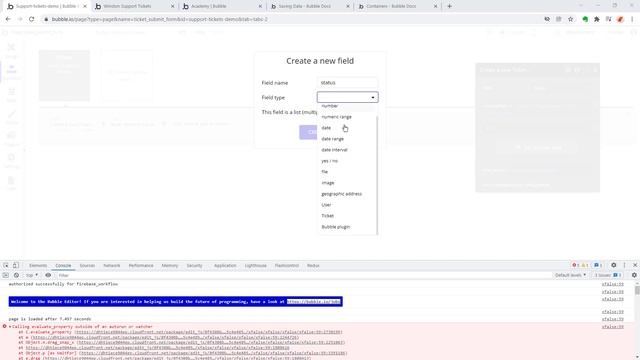Select 'date range' field type option

pyautogui.click(x=347, y=139)
